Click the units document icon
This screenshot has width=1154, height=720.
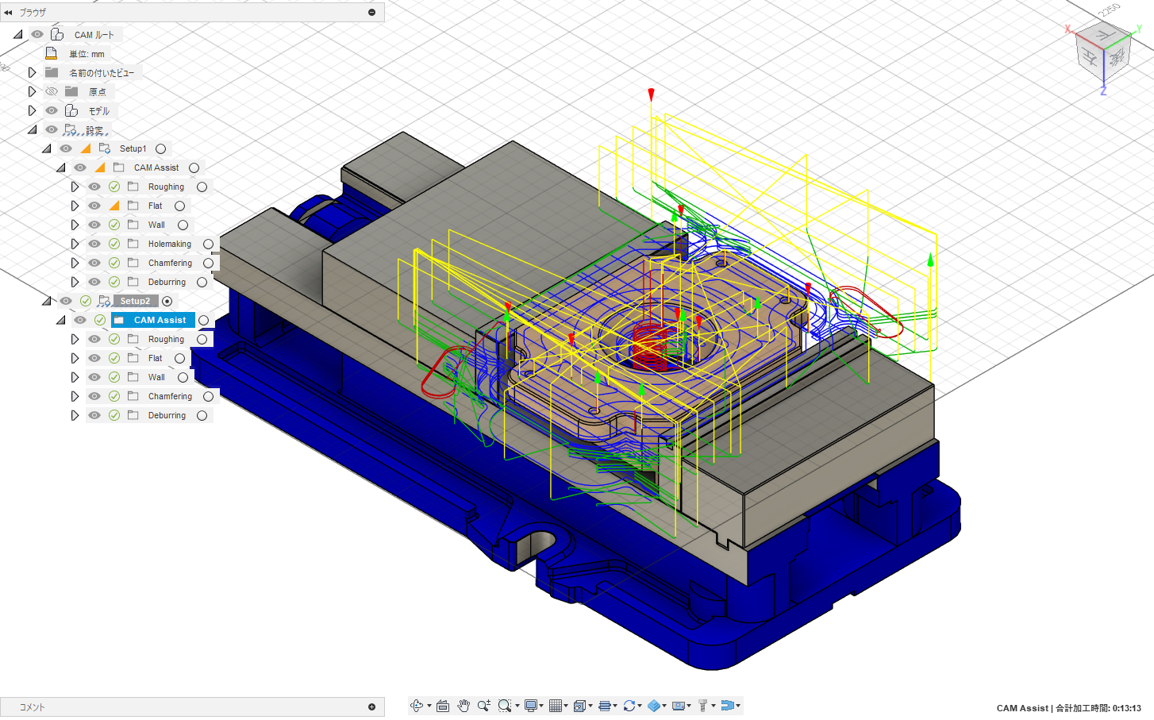[x=51, y=53]
